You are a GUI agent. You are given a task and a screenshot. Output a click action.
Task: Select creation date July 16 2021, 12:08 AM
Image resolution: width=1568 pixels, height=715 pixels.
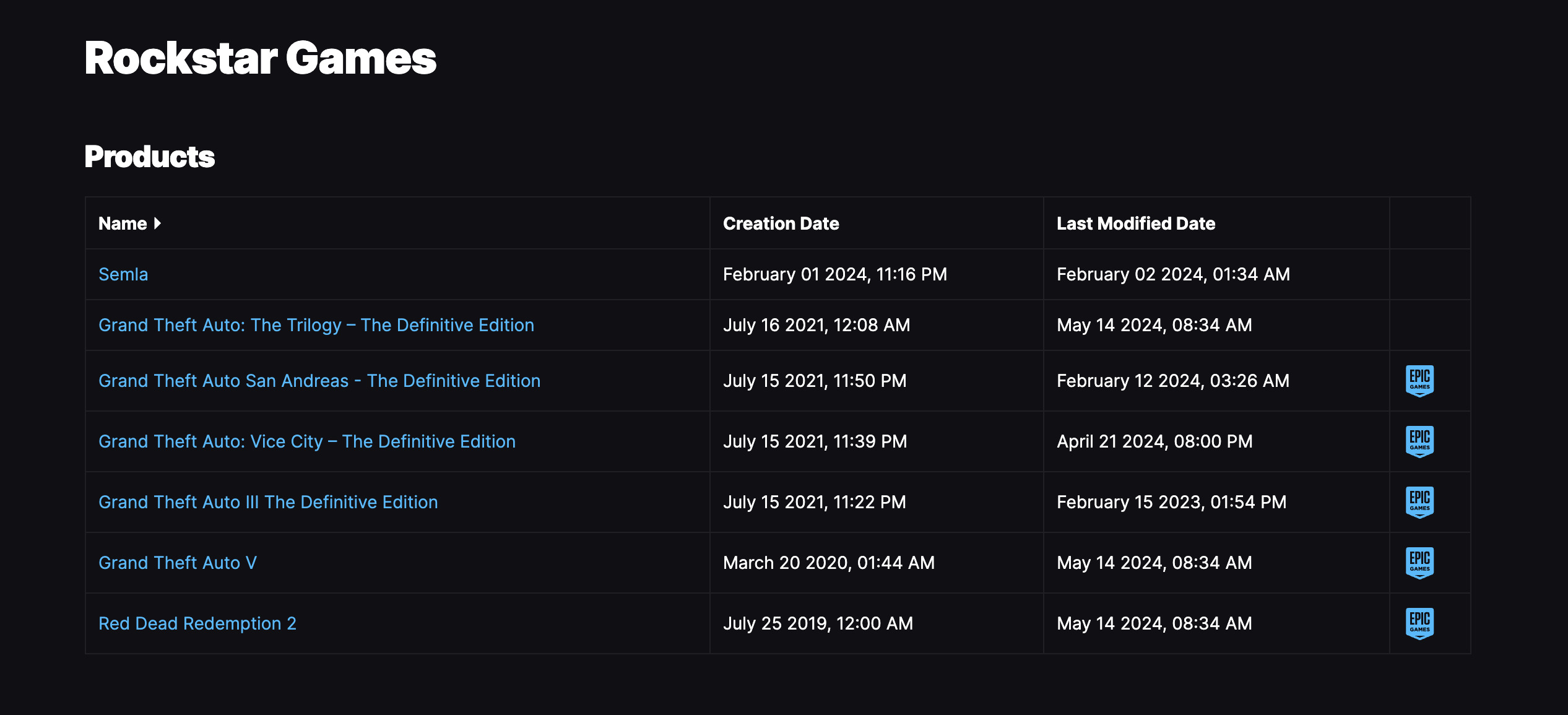pyautogui.click(x=816, y=325)
